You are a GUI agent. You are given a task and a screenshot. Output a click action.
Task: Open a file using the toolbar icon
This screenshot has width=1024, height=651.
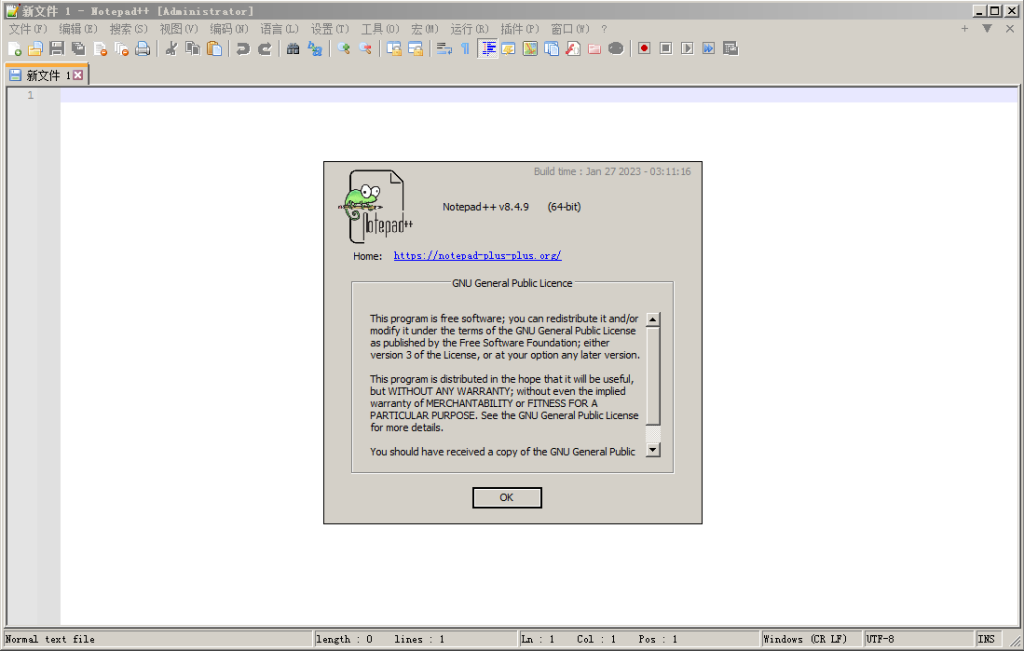coord(35,48)
